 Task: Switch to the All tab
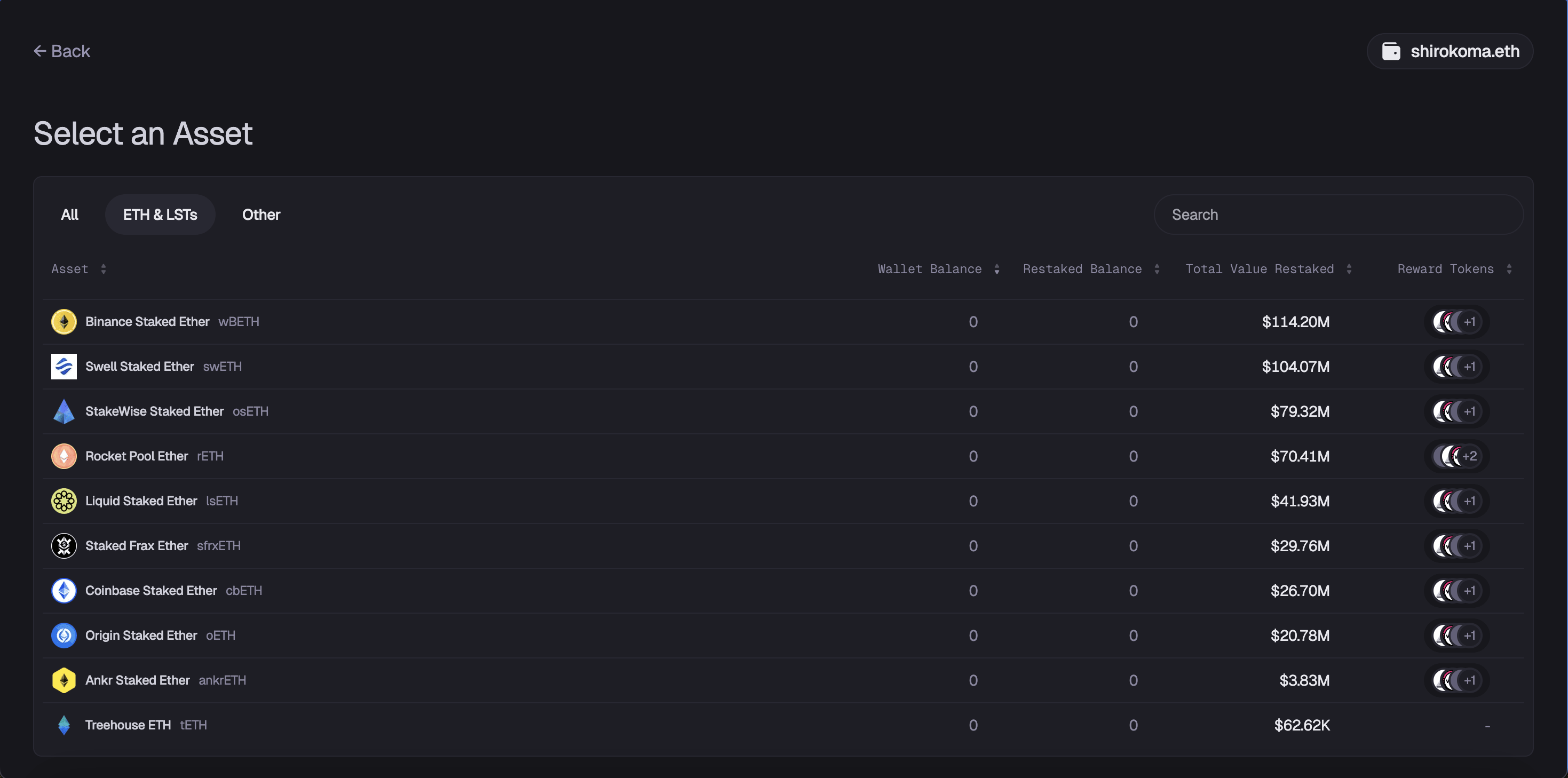click(69, 215)
